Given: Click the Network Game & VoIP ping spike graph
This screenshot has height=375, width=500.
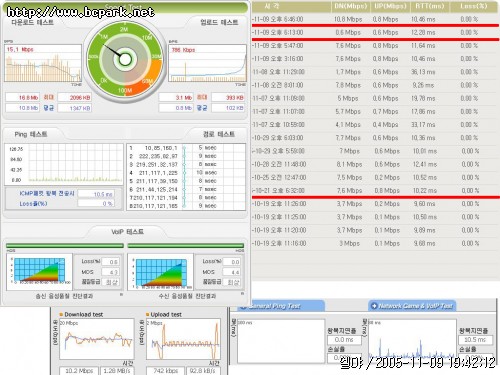Looking at the screenshot, I should click(412, 341).
